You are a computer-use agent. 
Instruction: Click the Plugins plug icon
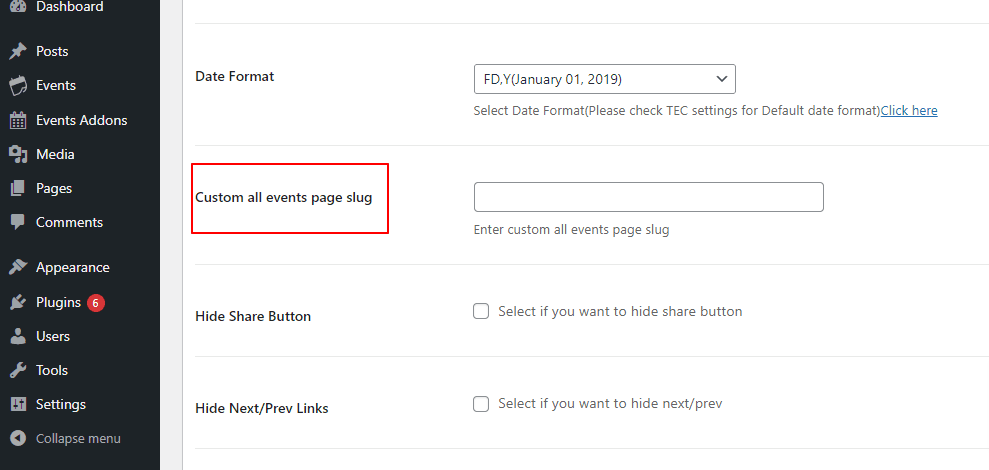pyautogui.click(x=18, y=302)
